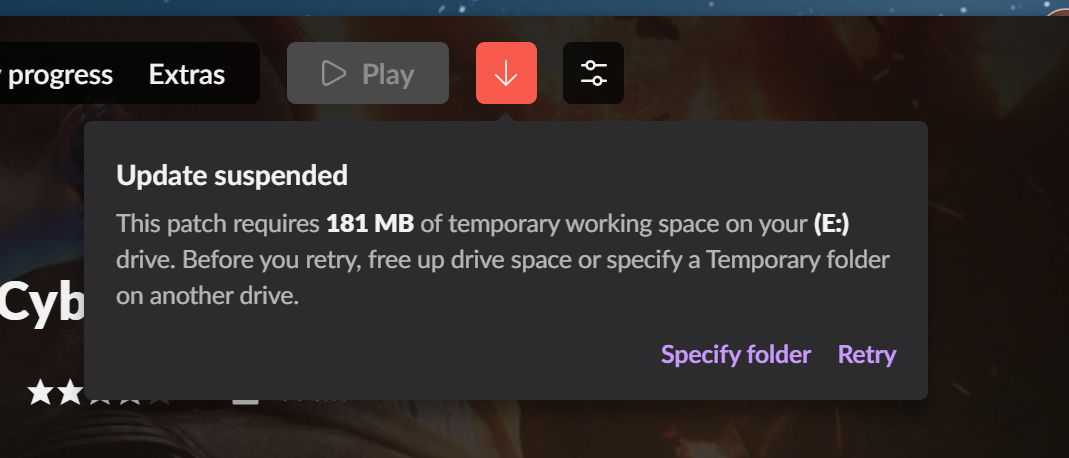Viewport: 1069px width, 458px height.
Task: Select the fourth rating star
Action: (x=129, y=402)
